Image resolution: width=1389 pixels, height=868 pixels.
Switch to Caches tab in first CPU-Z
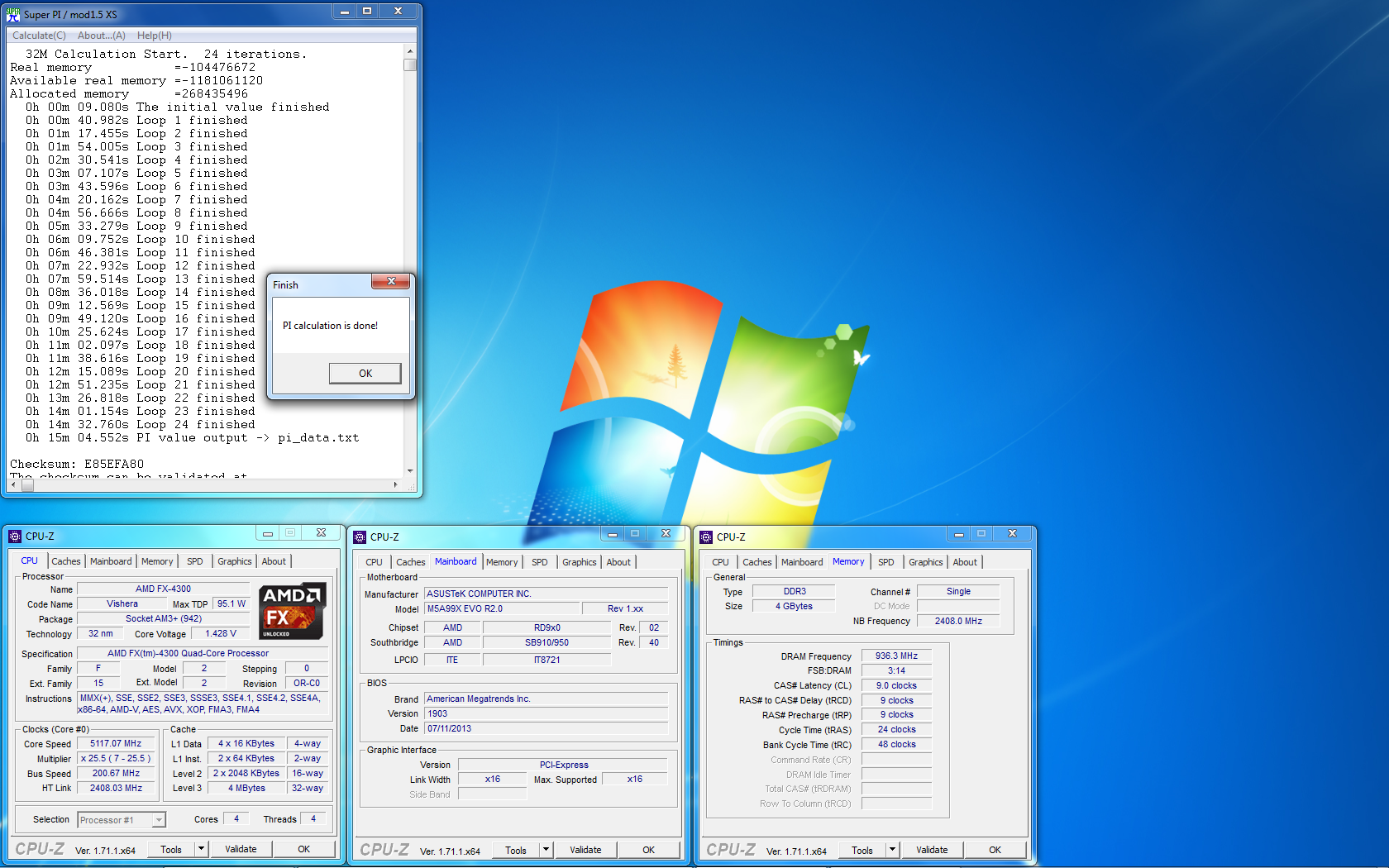pos(66,561)
